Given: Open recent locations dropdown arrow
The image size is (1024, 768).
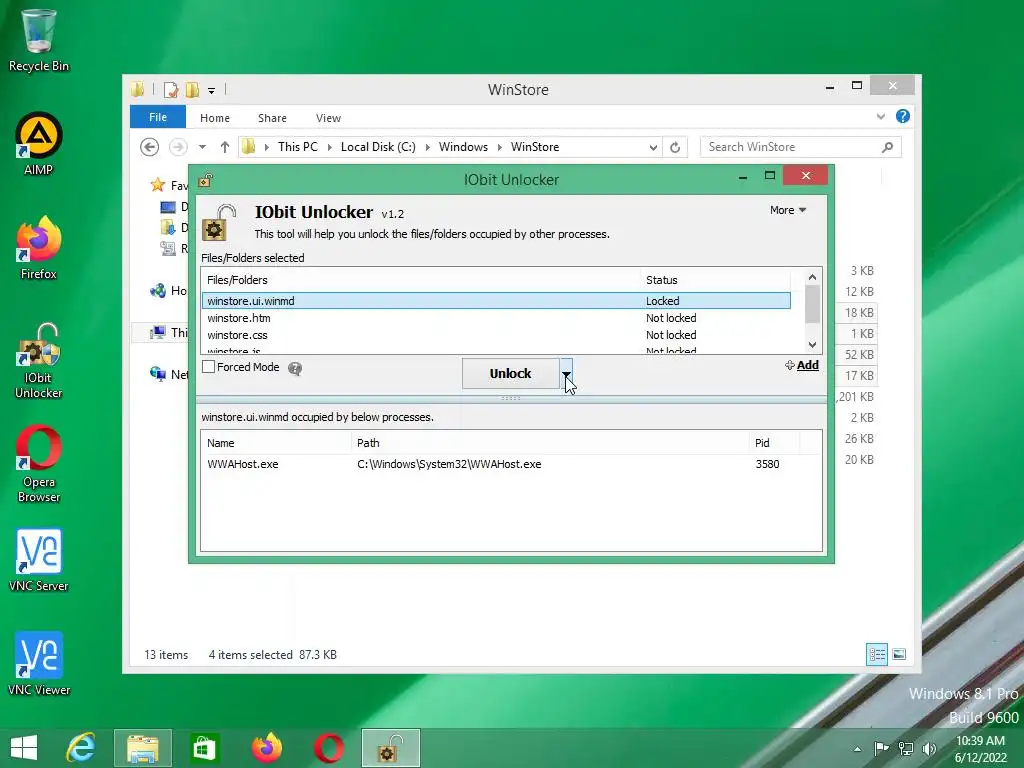Looking at the screenshot, I should (x=202, y=148).
